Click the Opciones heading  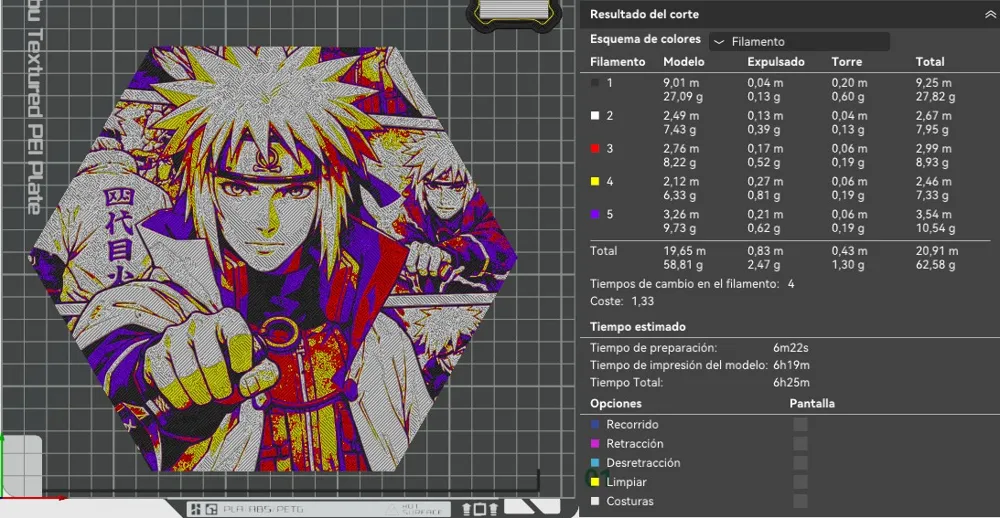(x=616, y=404)
